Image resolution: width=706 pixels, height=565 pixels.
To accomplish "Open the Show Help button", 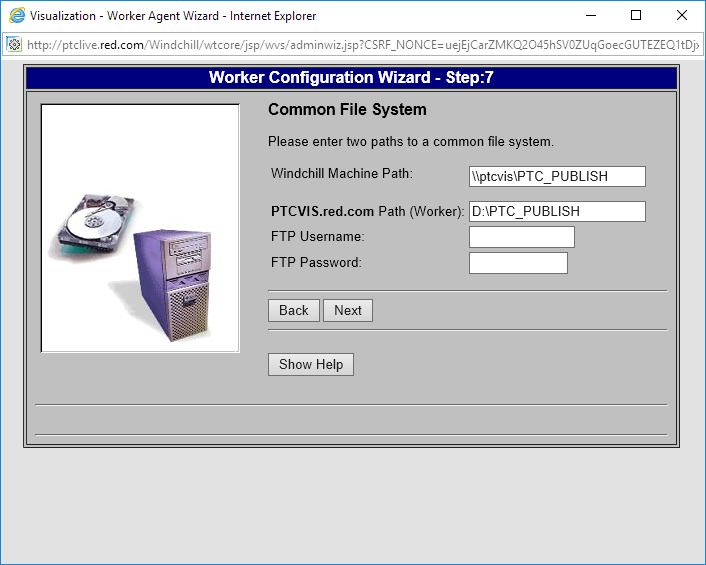I will (x=311, y=364).
